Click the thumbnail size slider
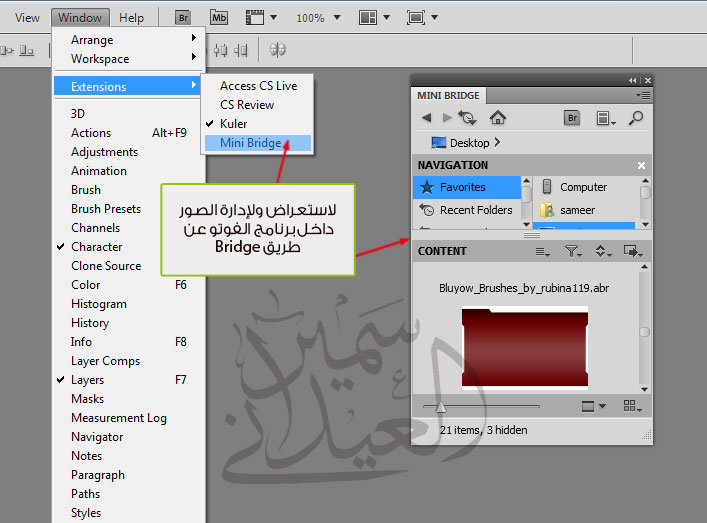The width and height of the screenshot is (707, 523). tap(440, 406)
